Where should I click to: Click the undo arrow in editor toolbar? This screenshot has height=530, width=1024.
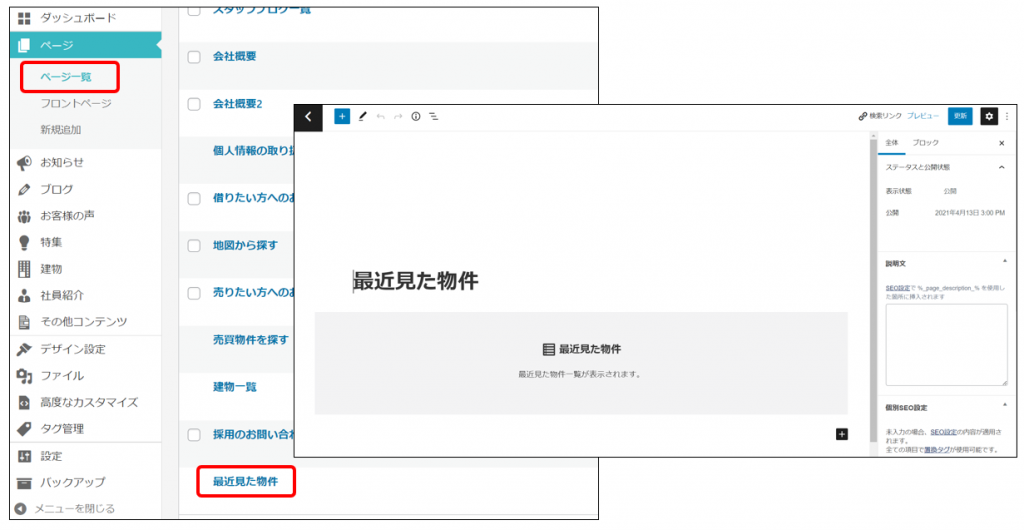click(x=381, y=117)
